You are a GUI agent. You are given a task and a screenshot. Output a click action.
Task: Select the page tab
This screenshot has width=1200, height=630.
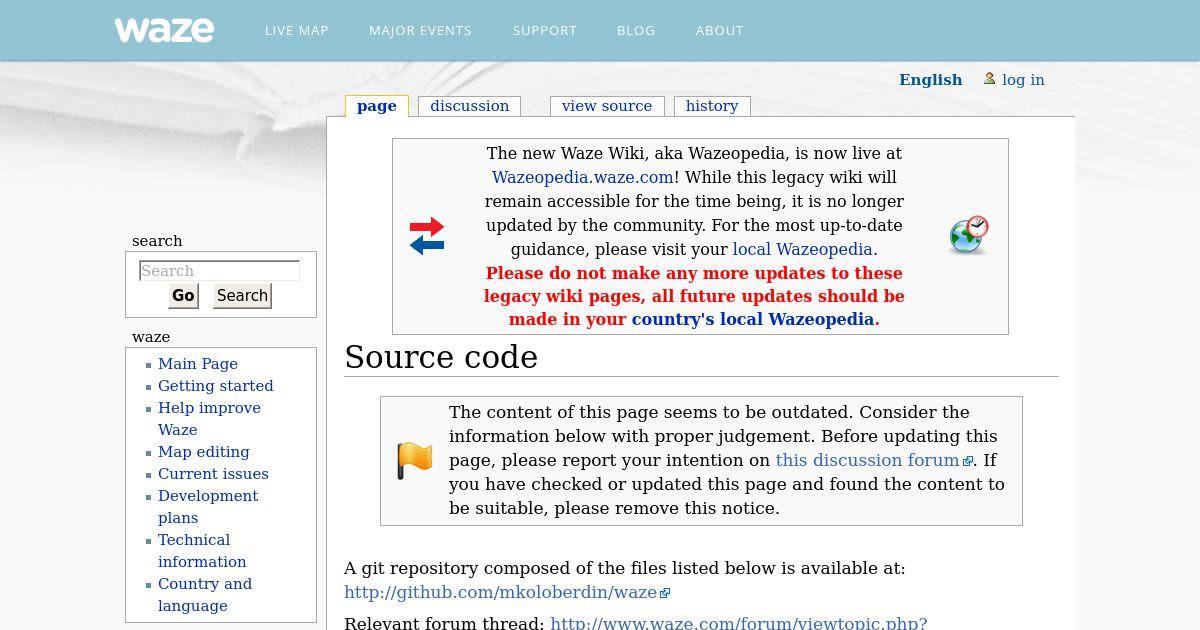click(x=377, y=106)
